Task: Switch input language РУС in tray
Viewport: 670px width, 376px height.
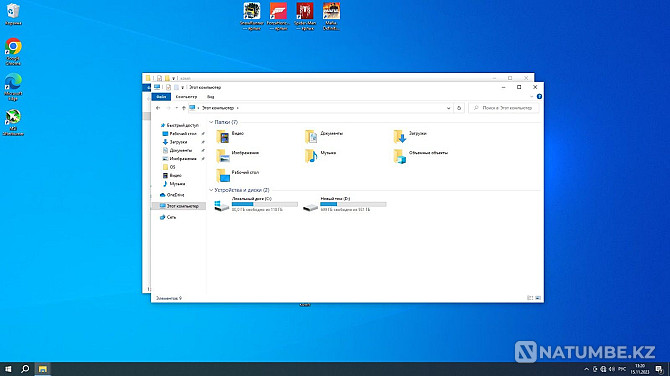Action: pyautogui.click(x=622, y=369)
